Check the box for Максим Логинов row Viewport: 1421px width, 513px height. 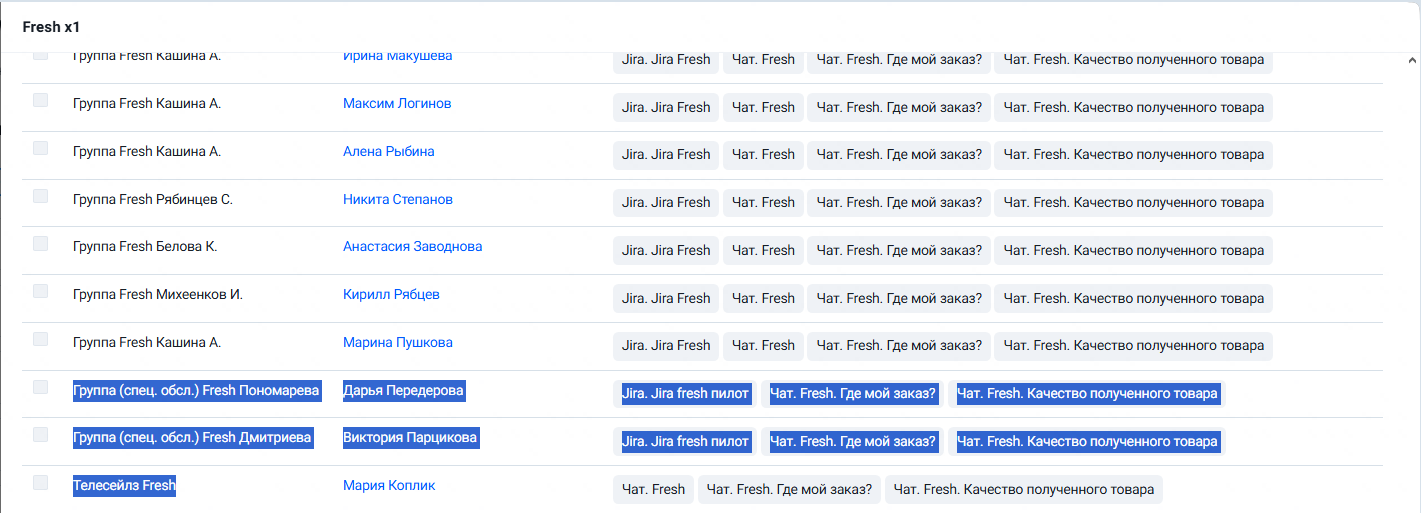point(40,100)
